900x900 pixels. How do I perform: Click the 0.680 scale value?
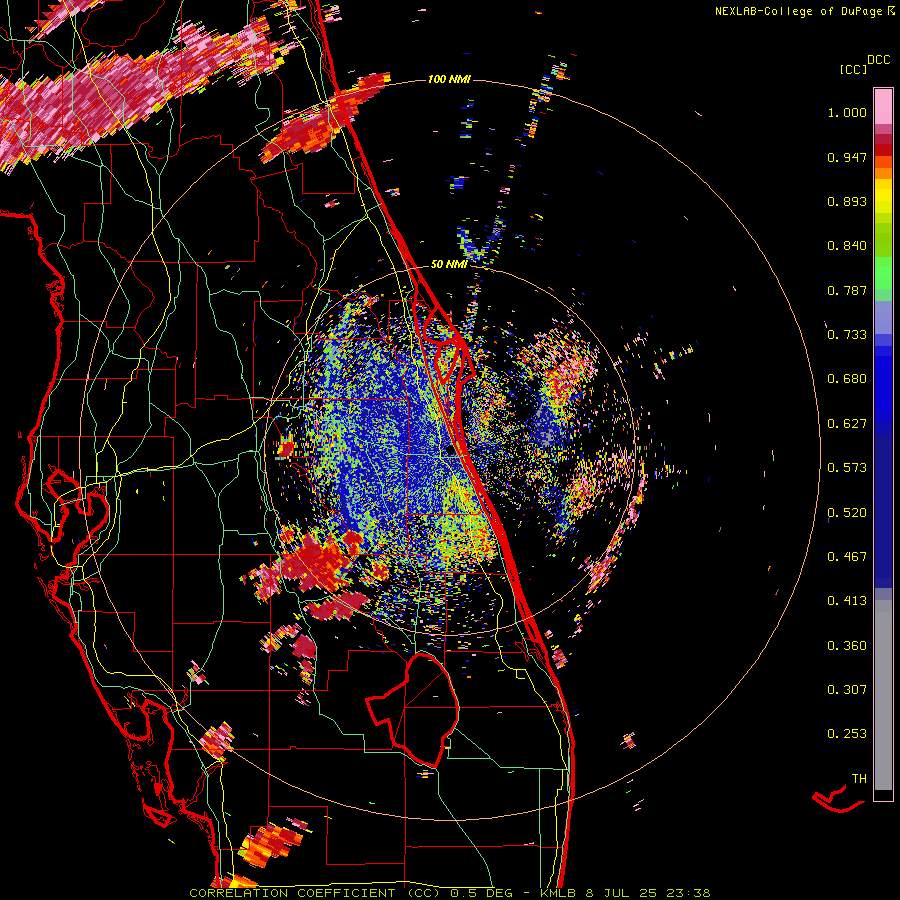(847, 379)
